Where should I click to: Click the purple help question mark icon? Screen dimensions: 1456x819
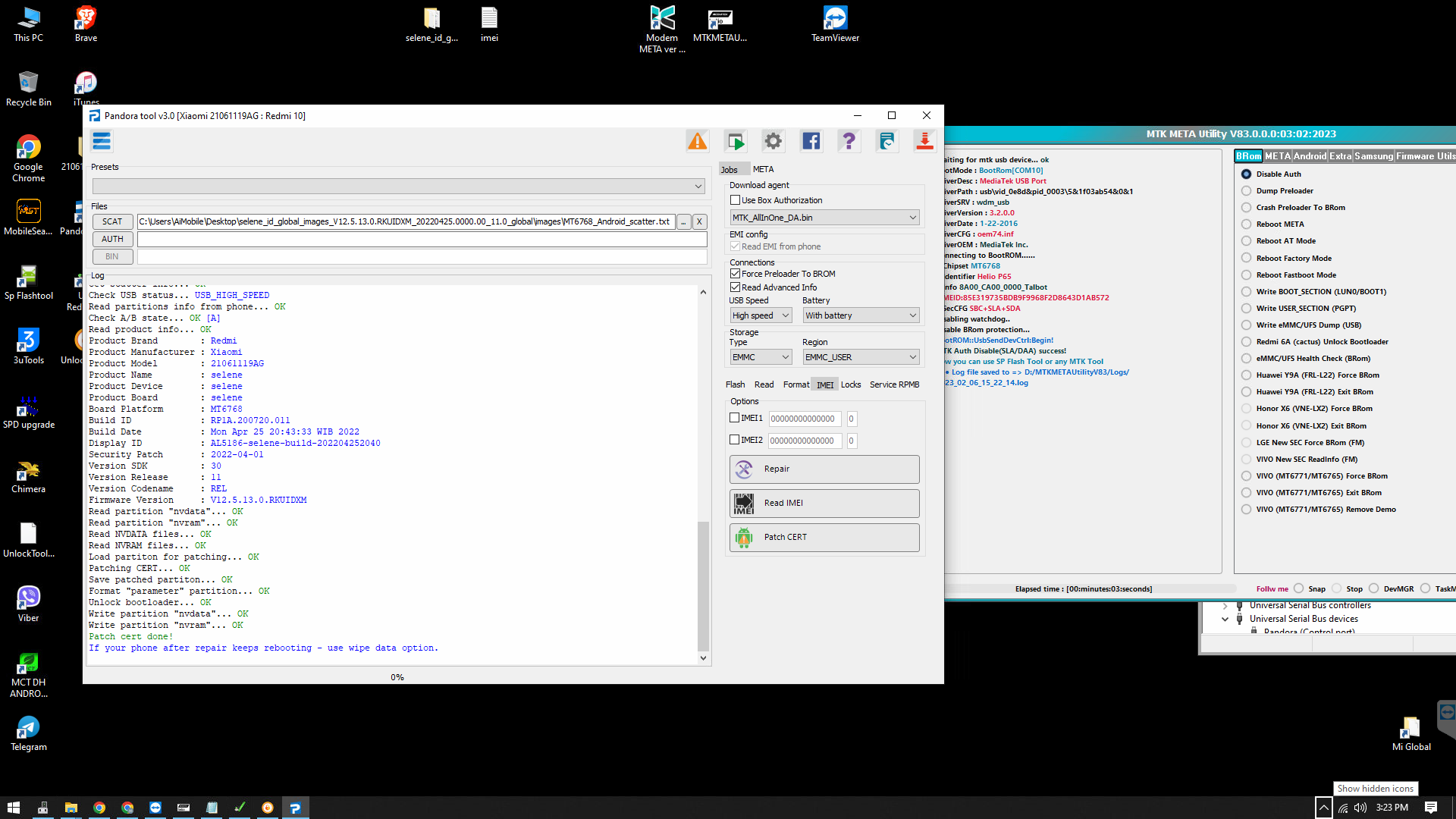(x=849, y=141)
